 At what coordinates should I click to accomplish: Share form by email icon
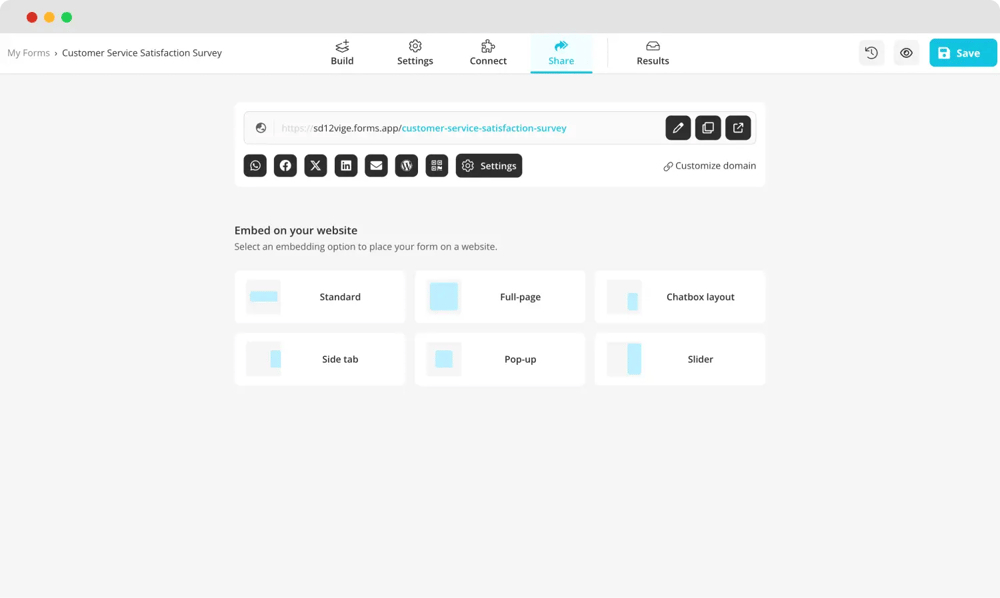pos(376,166)
